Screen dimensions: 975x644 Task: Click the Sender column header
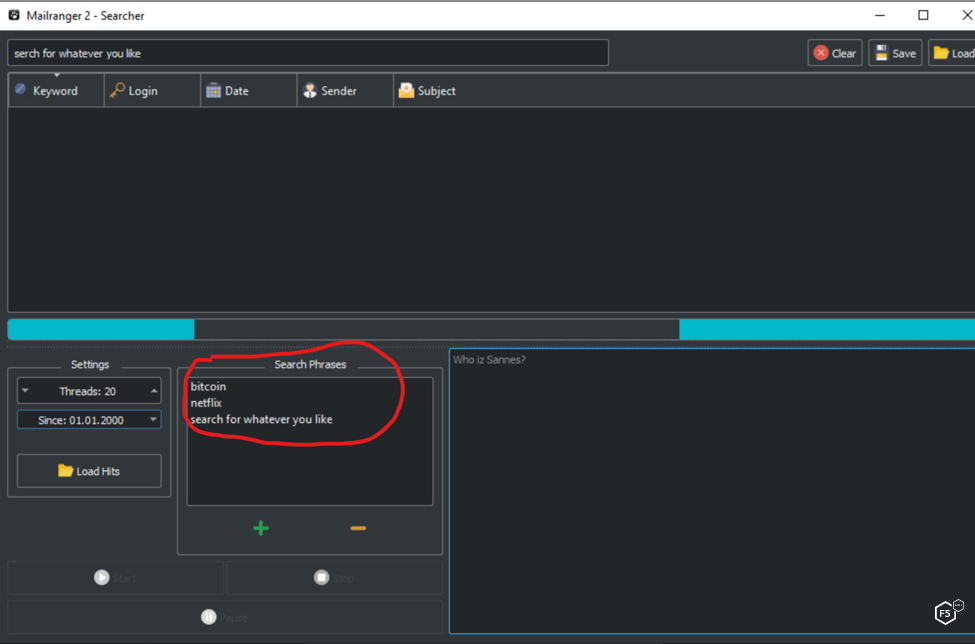click(x=339, y=91)
